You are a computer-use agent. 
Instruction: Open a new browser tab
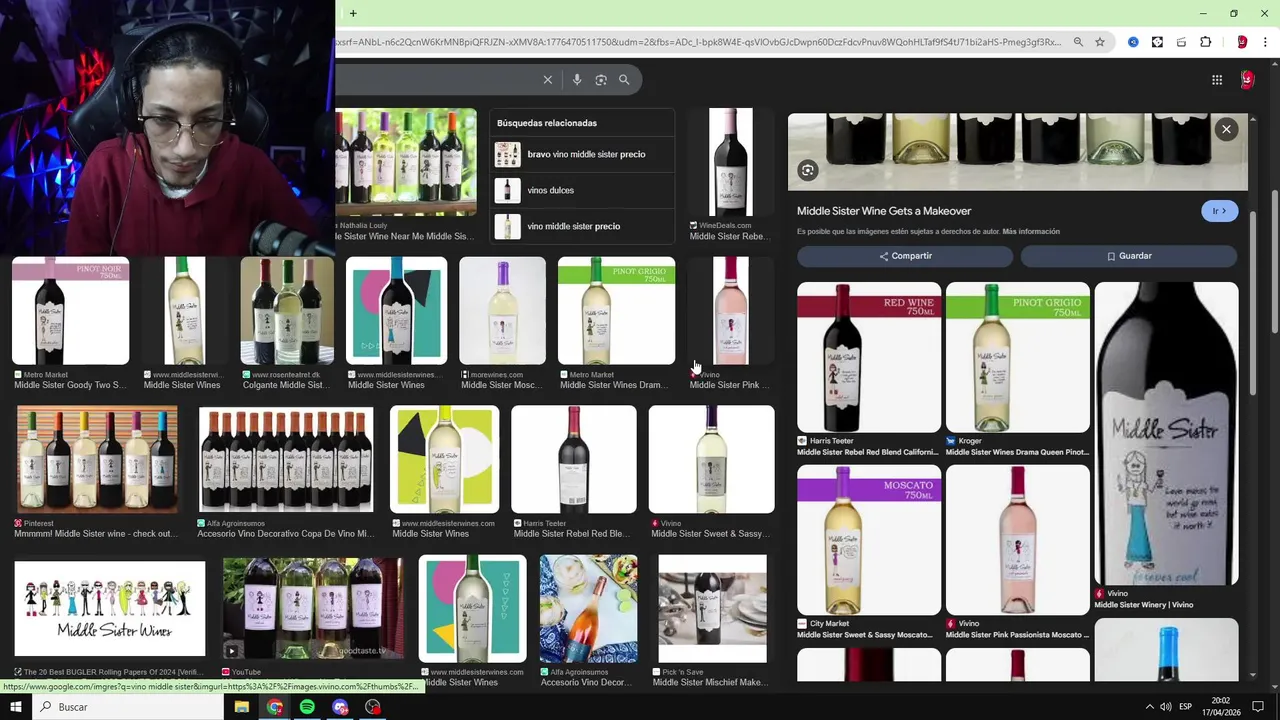[353, 13]
